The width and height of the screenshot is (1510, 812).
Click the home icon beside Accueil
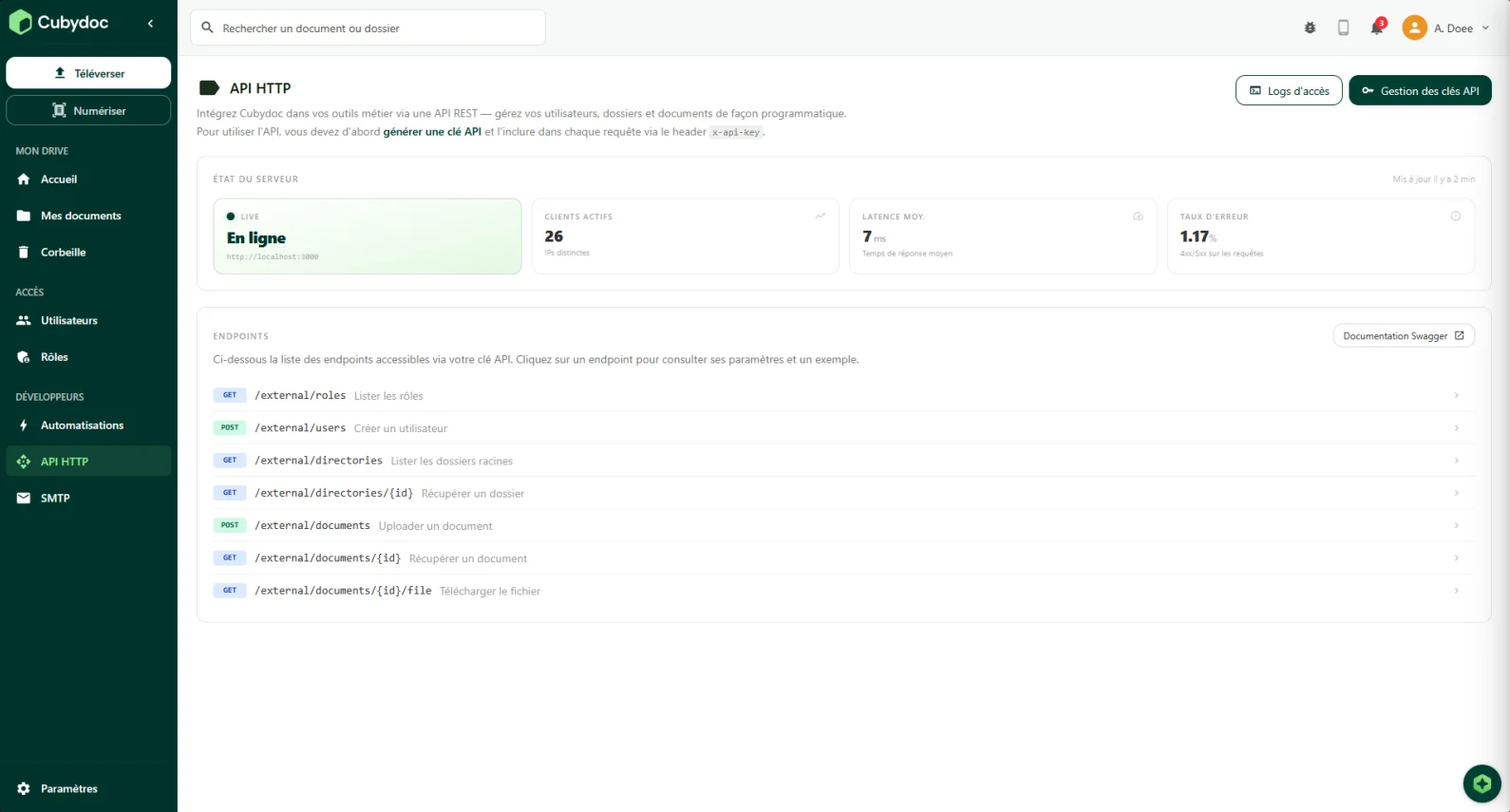(x=24, y=179)
